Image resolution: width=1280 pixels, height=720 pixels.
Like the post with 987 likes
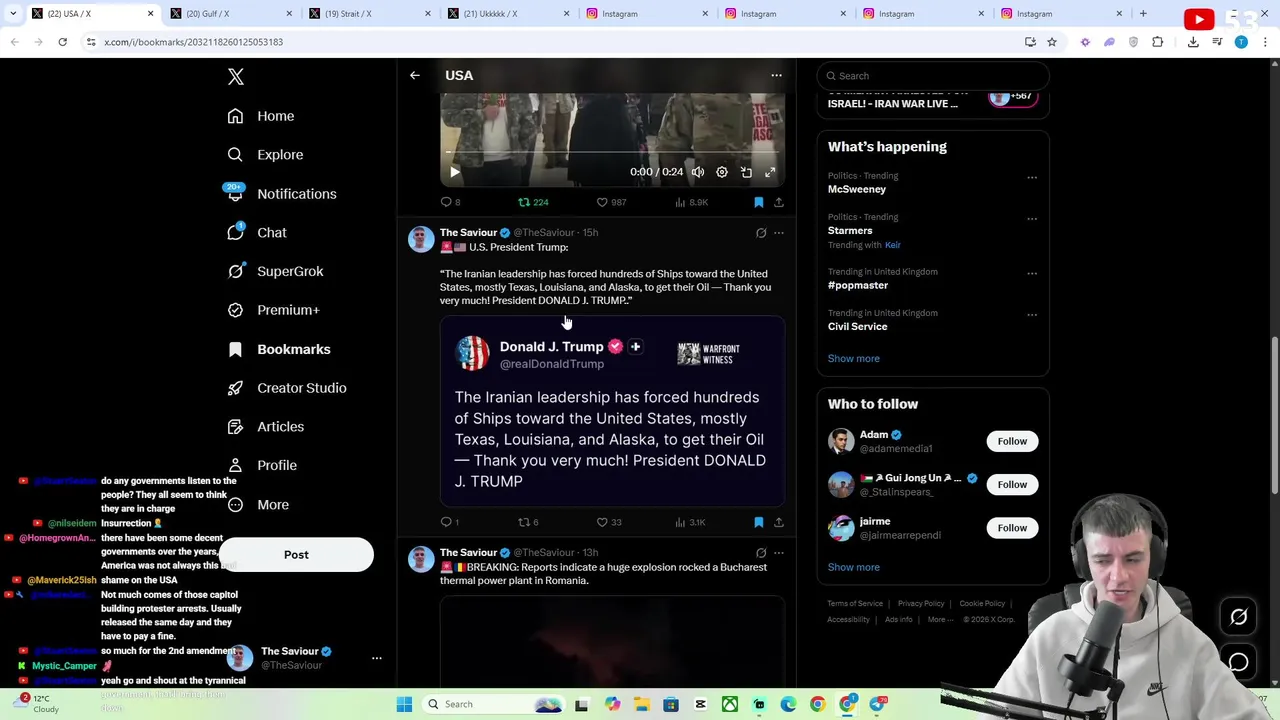pyautogui.click(x=611, y=202)
